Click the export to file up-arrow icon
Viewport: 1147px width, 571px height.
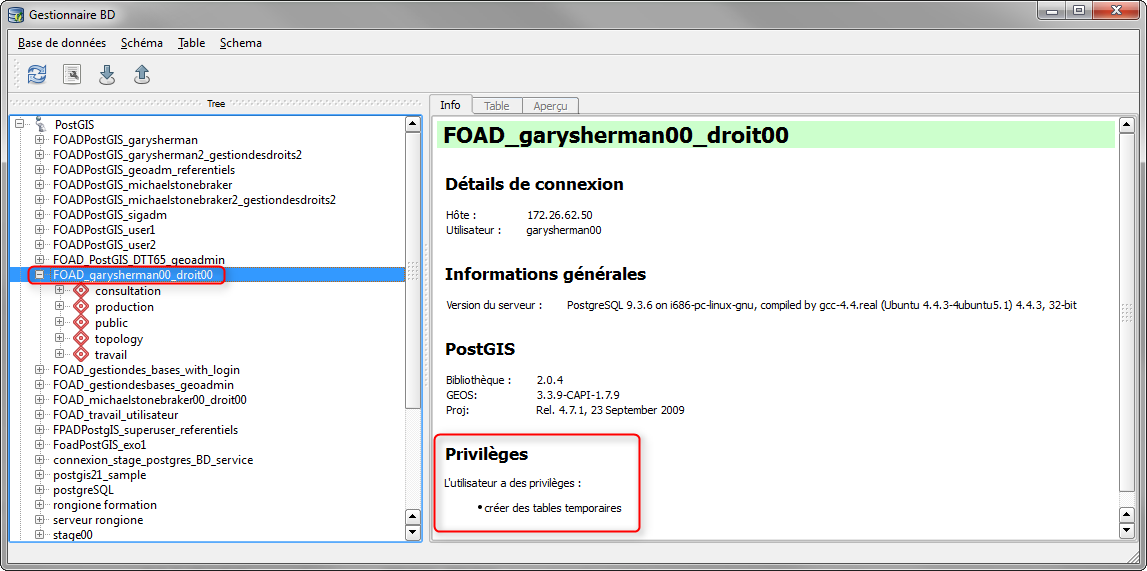pos(142,74)
